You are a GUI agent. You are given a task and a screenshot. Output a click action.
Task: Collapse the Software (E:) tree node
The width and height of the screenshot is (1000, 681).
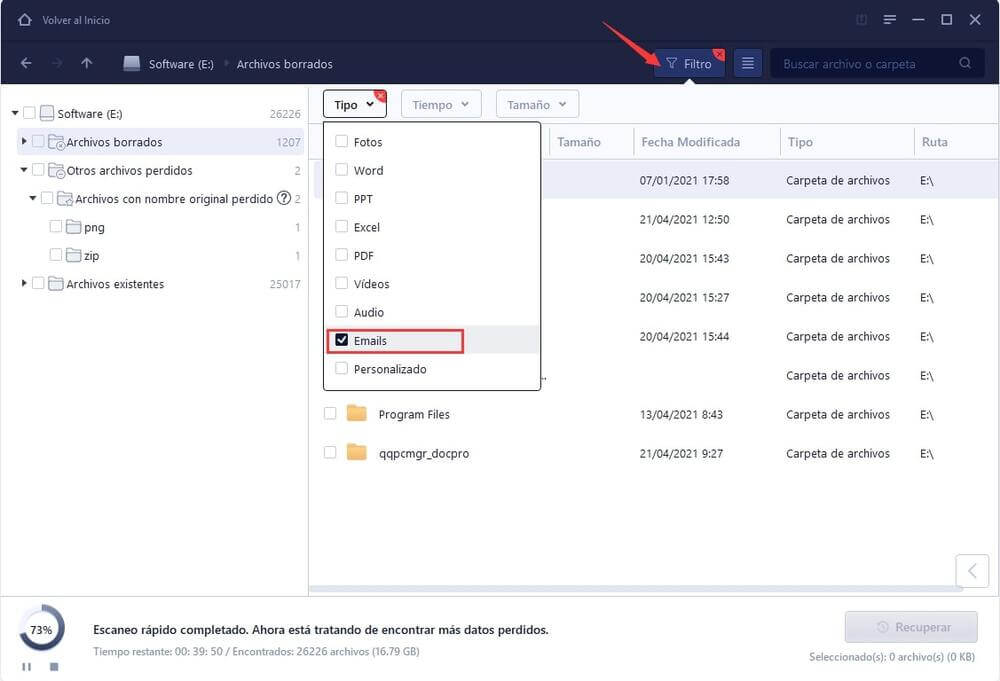[x=15, y=113]
